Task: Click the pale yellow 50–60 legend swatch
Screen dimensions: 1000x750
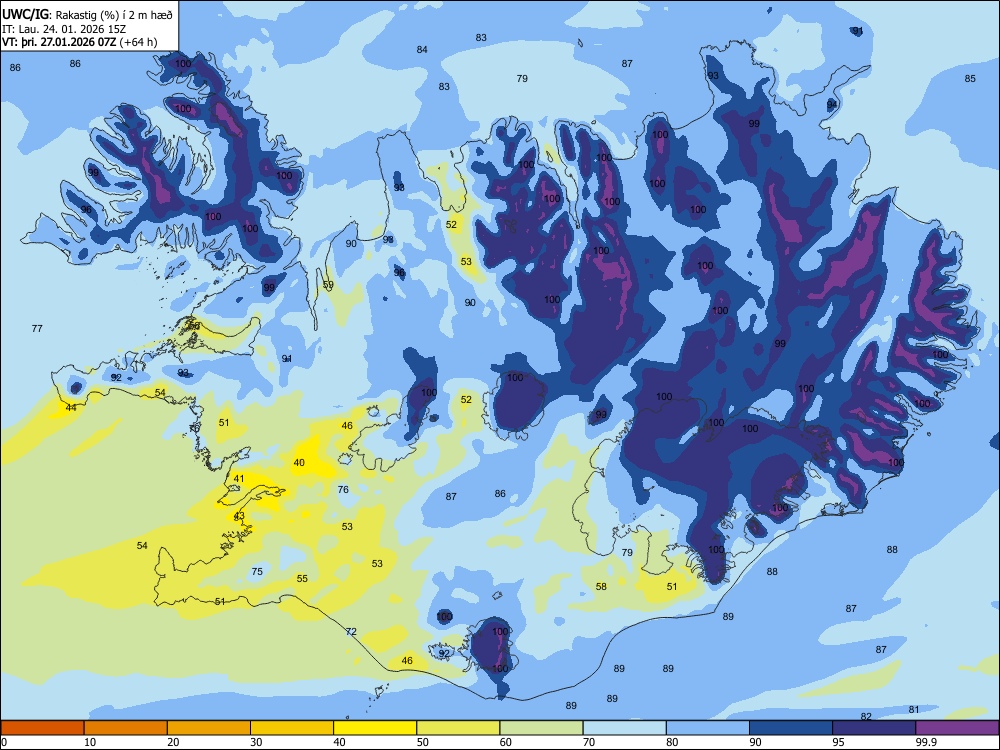Action: coord(458,728)
